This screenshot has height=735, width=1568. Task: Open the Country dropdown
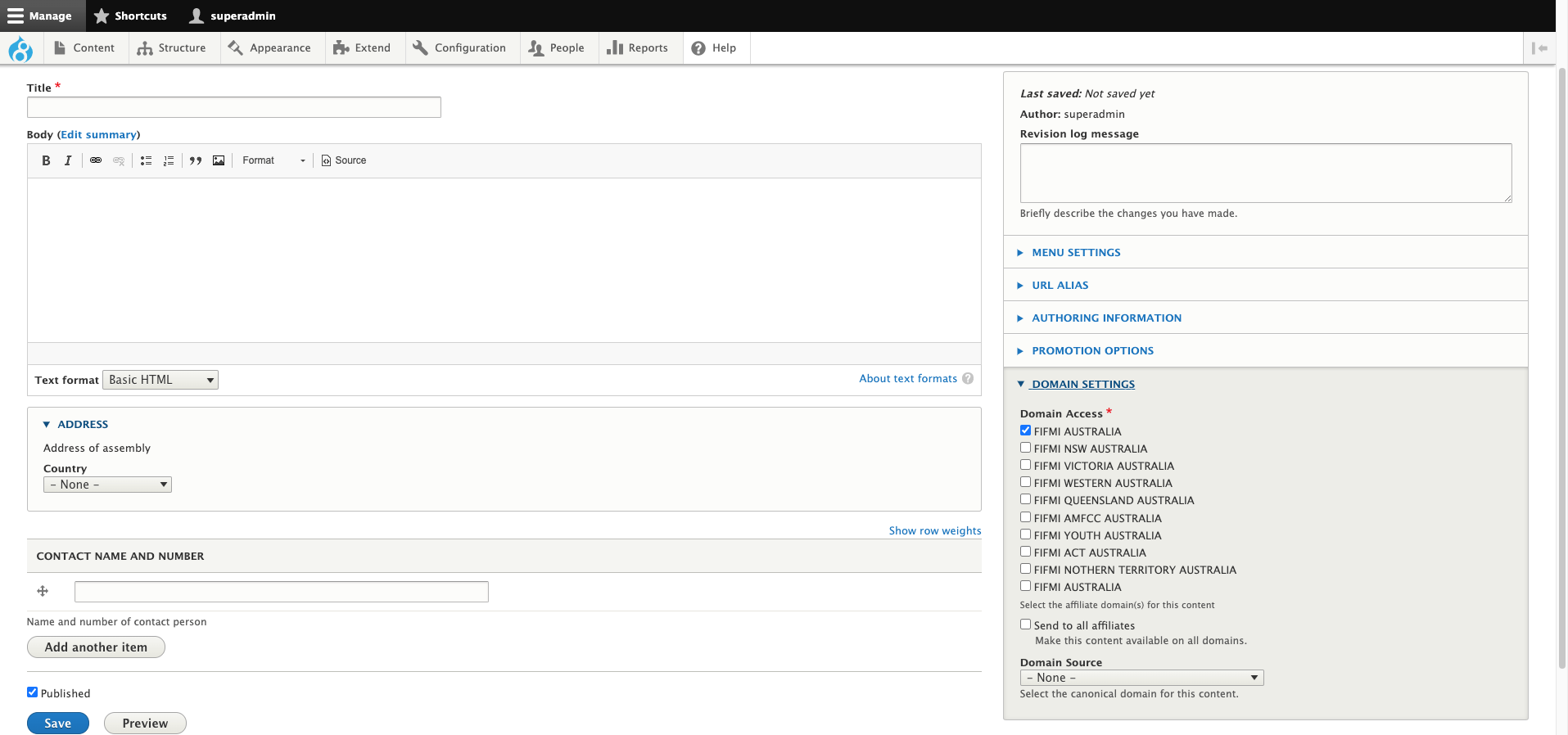pos(107,485)
